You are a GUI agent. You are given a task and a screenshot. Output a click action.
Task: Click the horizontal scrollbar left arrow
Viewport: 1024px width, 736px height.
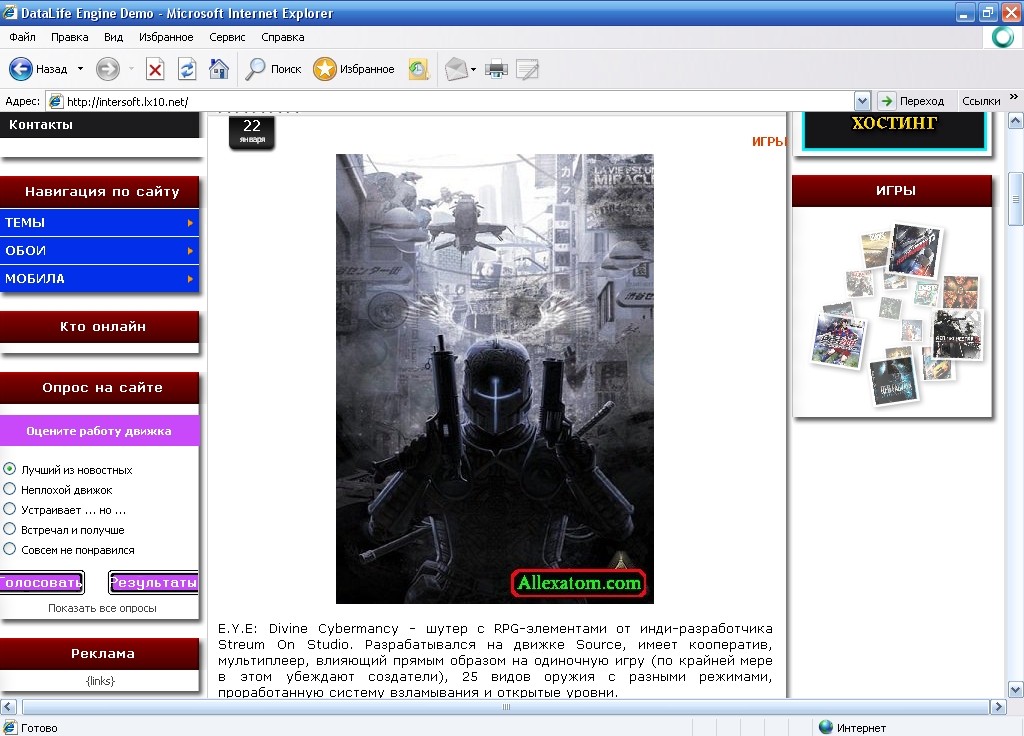click(8, 707)
